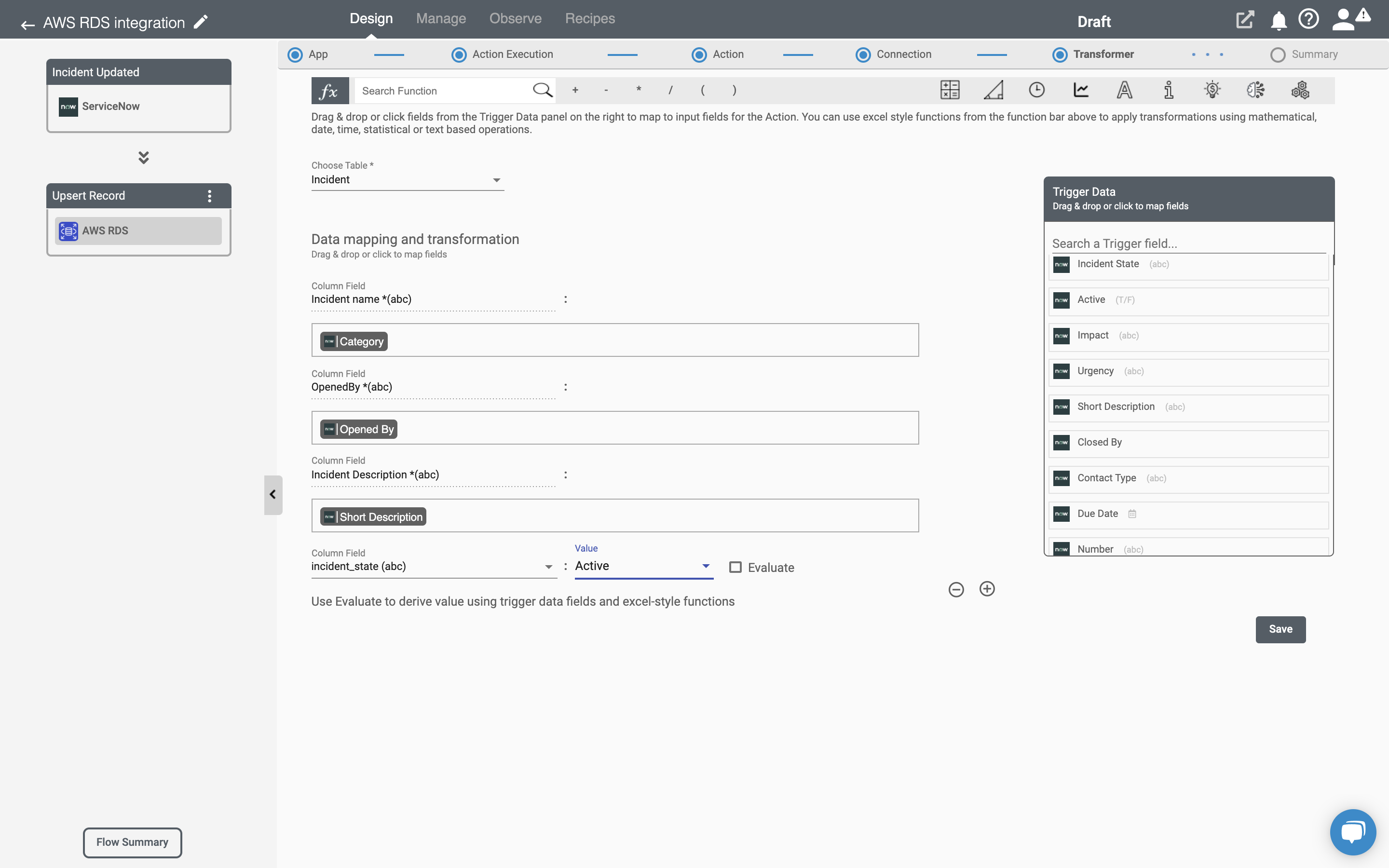Screen dimensions: 1389x868
Task: Click the settings/gear icon in toolbar
Action: pos(1299,90)
